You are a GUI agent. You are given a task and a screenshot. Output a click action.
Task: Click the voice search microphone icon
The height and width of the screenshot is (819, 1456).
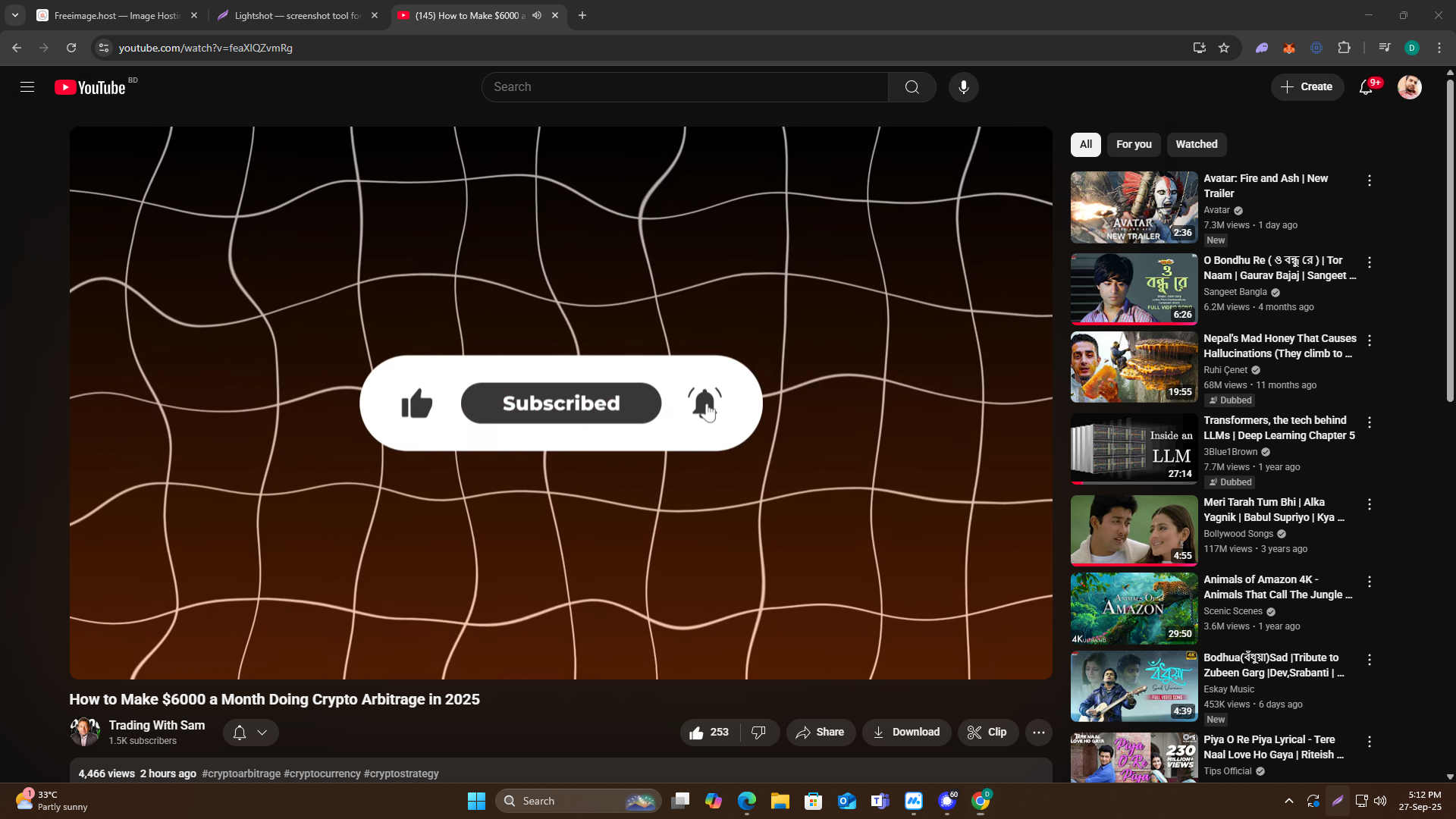pyautogui.click(x=963, y=87)
